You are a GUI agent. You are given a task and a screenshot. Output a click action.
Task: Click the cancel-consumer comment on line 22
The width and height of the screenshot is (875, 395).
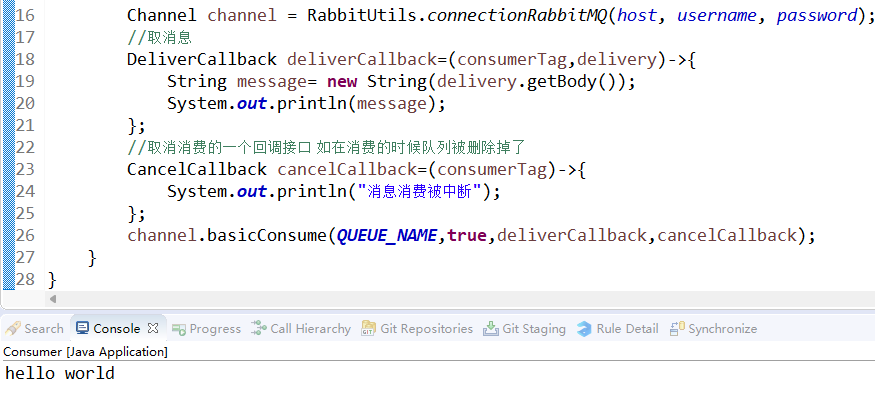326,147
